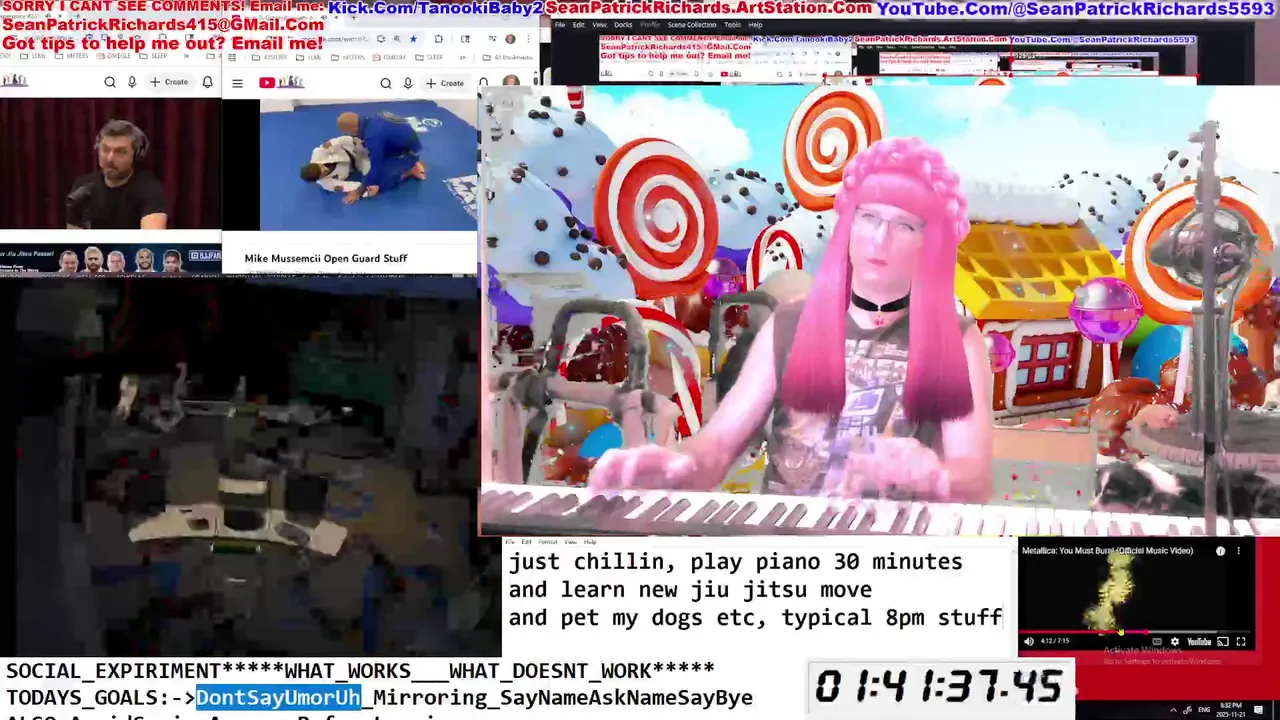Click the BJJ Fanatics ad banner
The image size is (1280, 720).
coord(110,259)
